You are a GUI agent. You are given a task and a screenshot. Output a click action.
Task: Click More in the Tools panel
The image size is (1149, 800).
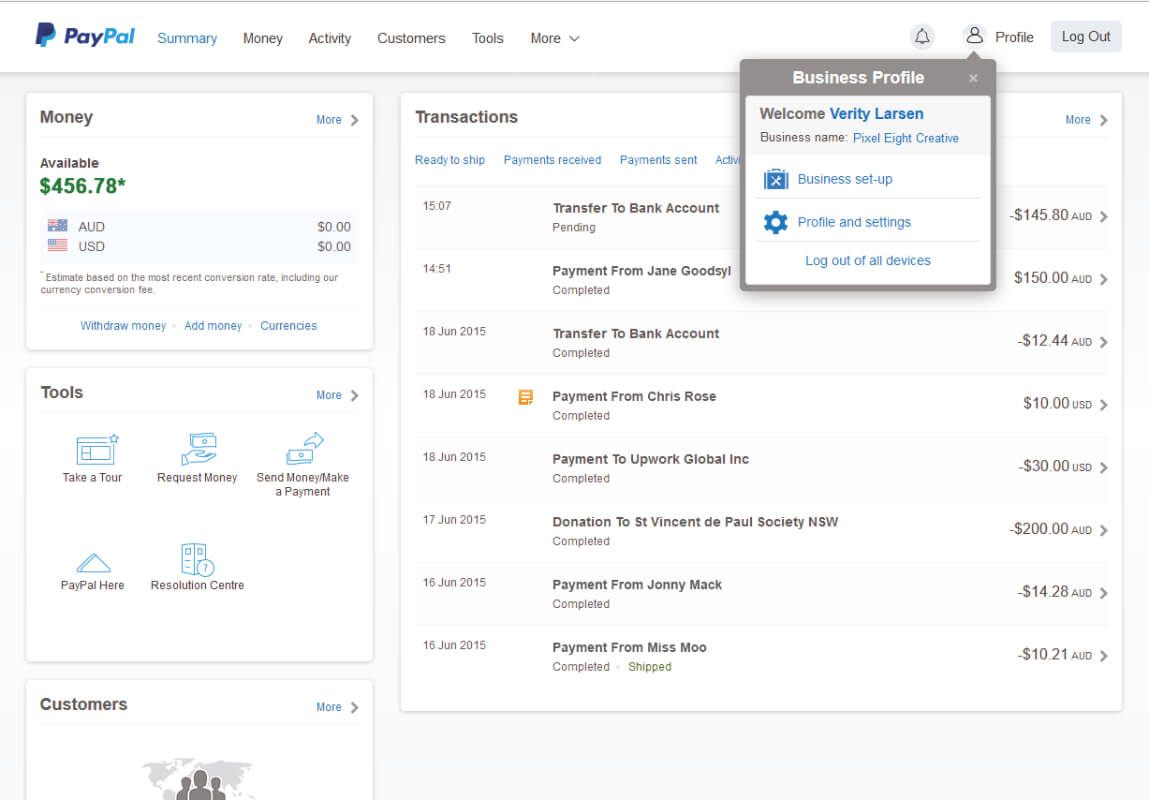337,396
